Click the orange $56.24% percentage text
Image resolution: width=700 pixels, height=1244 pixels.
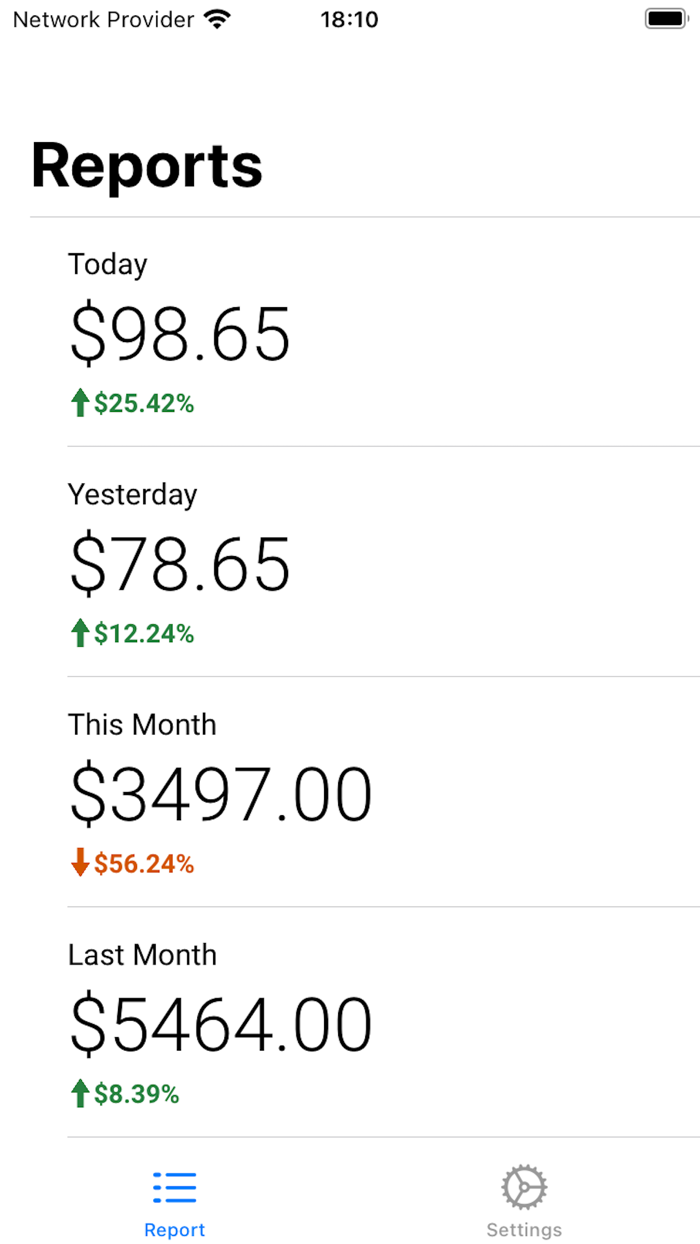[143, 863]
